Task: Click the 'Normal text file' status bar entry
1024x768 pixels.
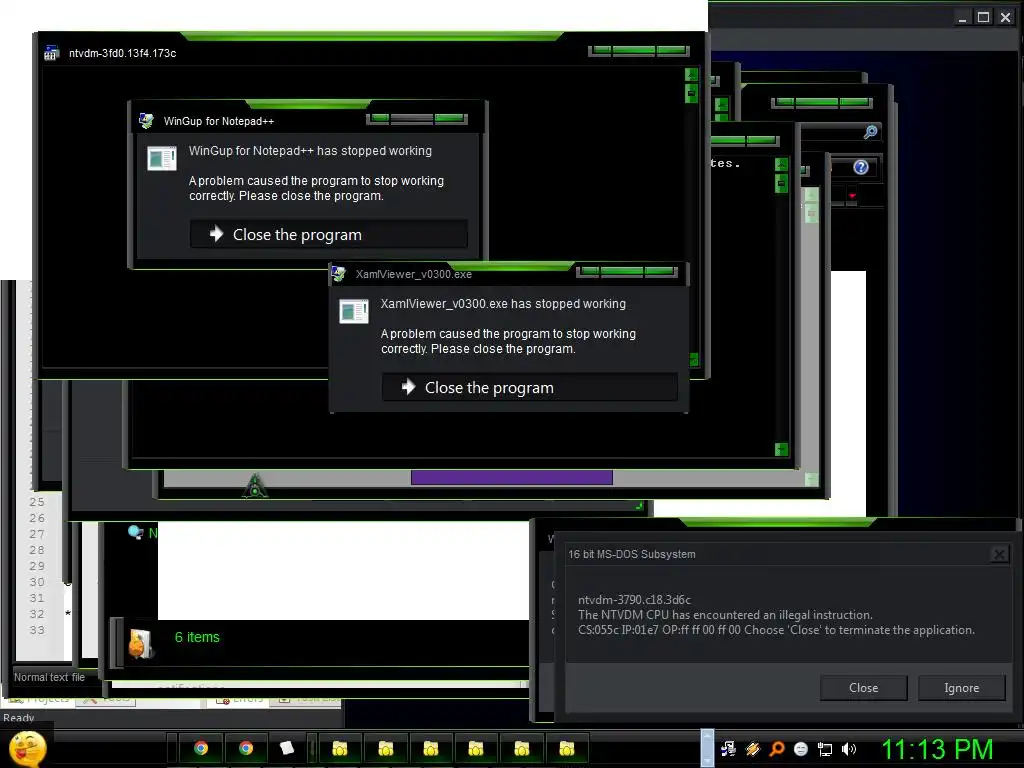Action: 50,677
